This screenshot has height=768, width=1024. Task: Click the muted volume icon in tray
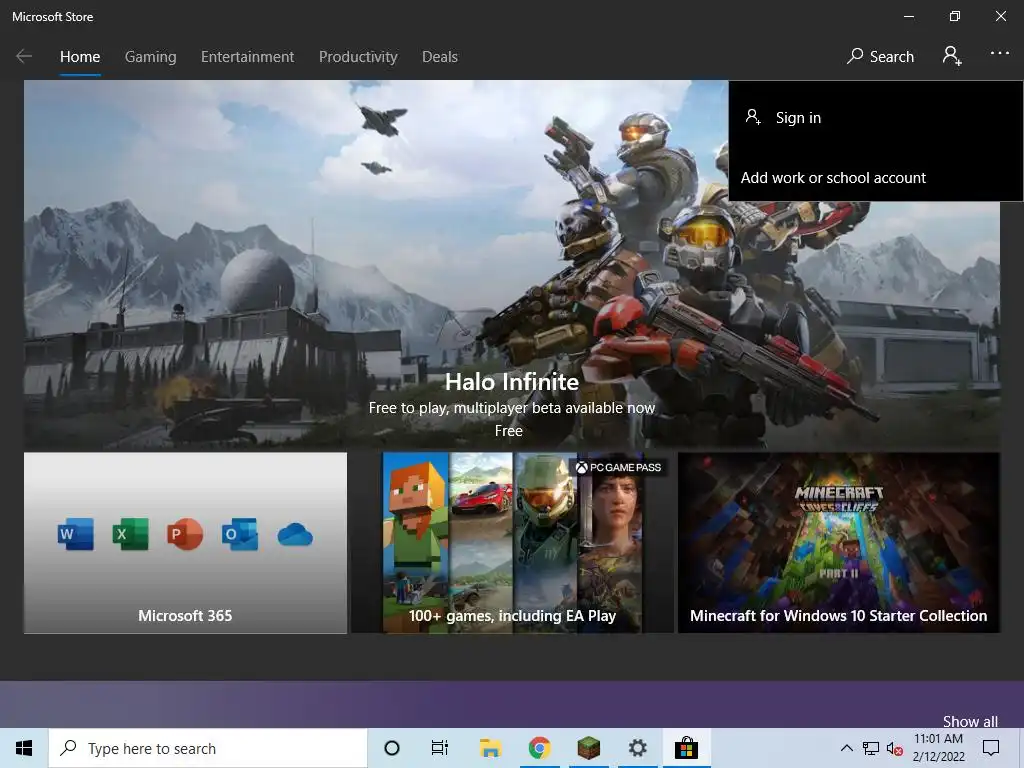tap(894, 748)
